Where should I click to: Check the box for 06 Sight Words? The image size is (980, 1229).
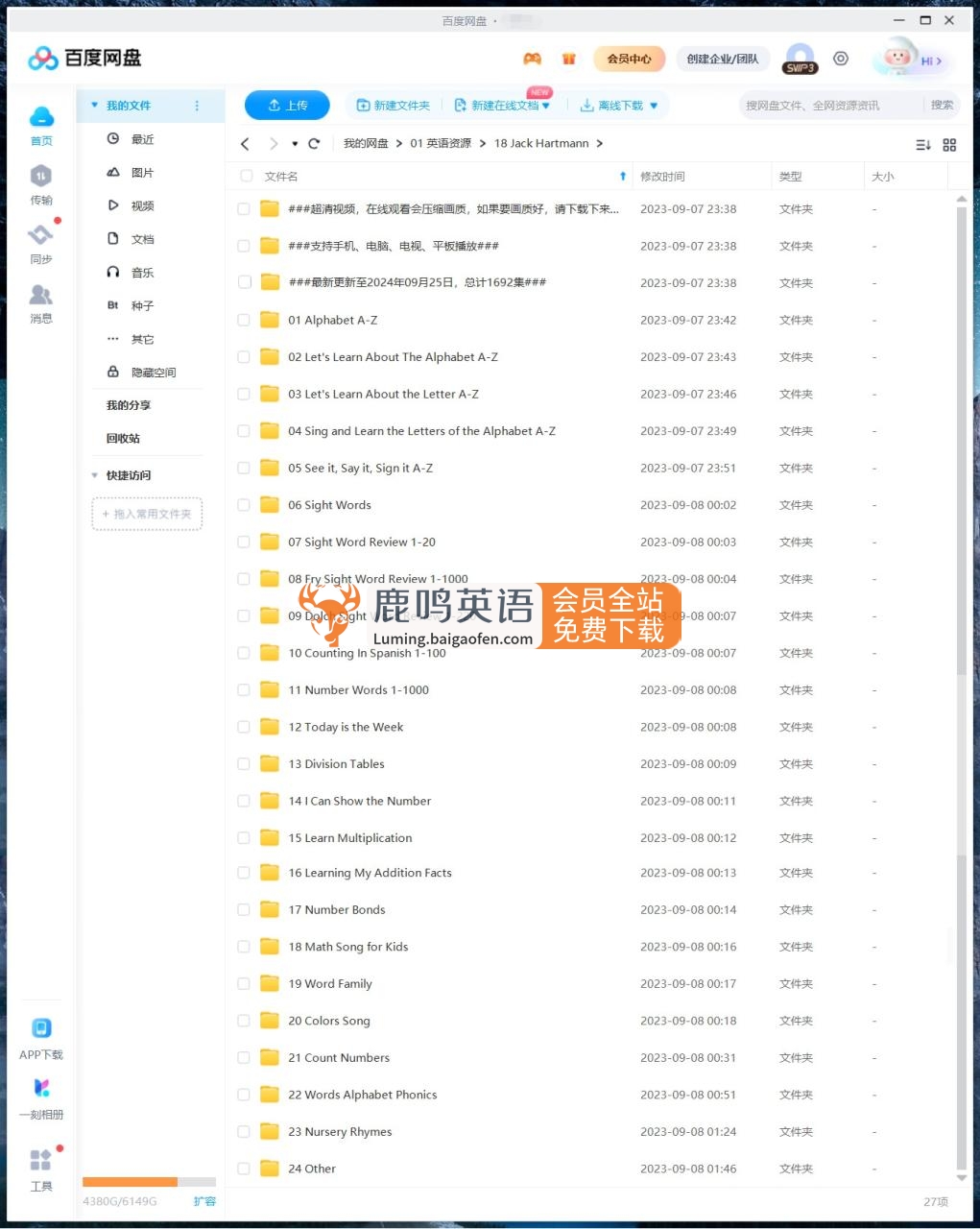coord(244,505)
